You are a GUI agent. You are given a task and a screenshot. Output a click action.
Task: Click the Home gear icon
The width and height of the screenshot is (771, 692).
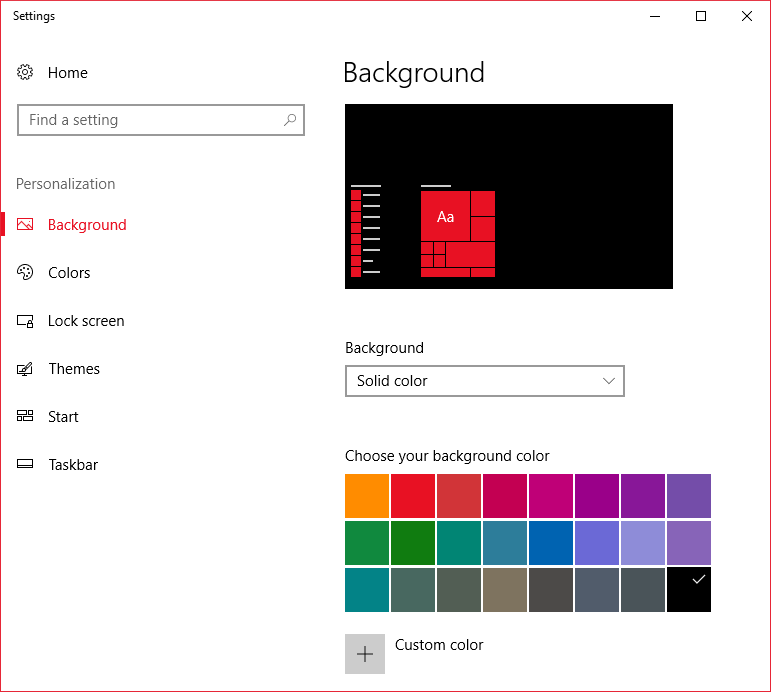tap(25, 73)
